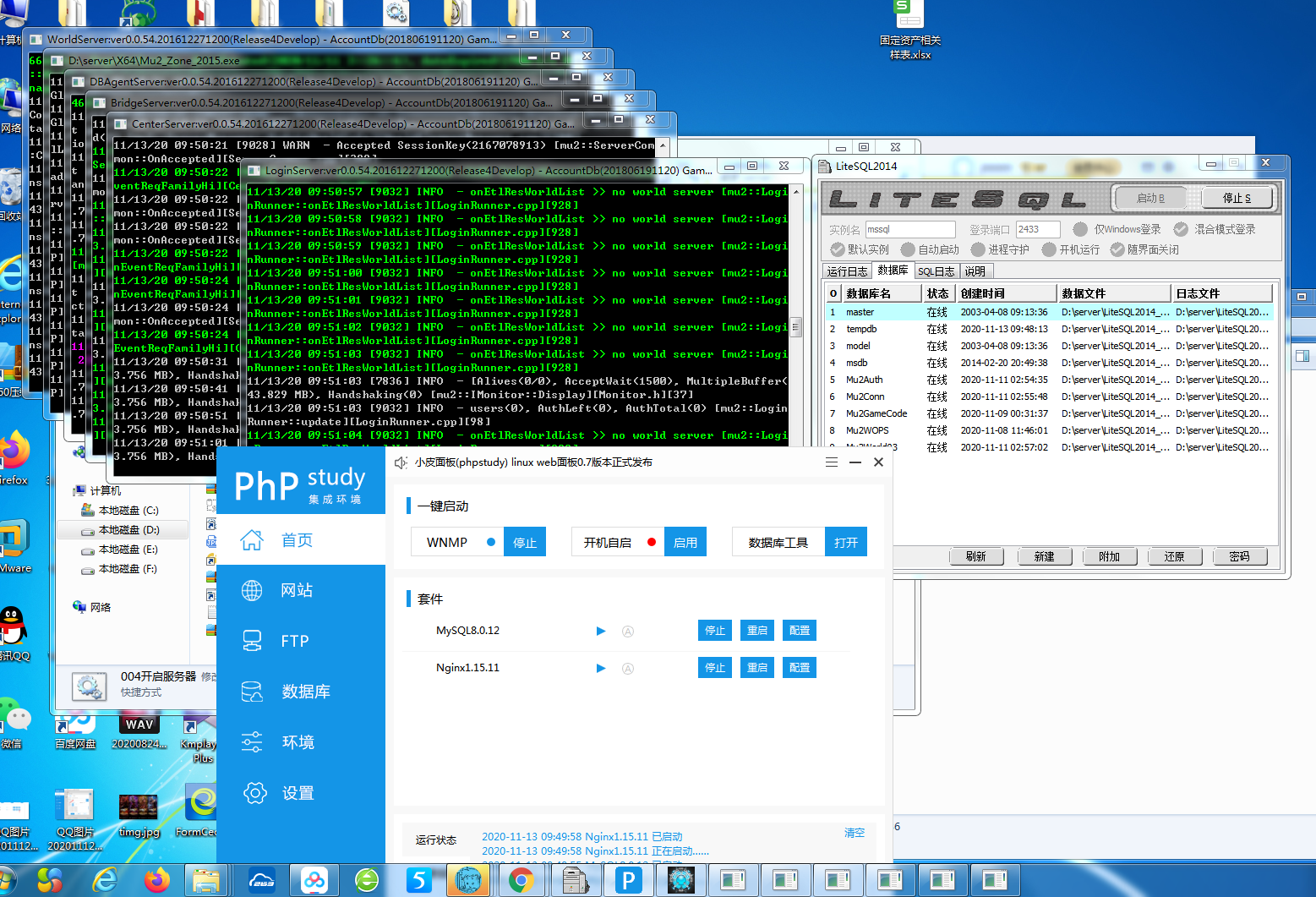Toggle the 自动启动 checkbox in LiteSQL2014

(908, 249)
